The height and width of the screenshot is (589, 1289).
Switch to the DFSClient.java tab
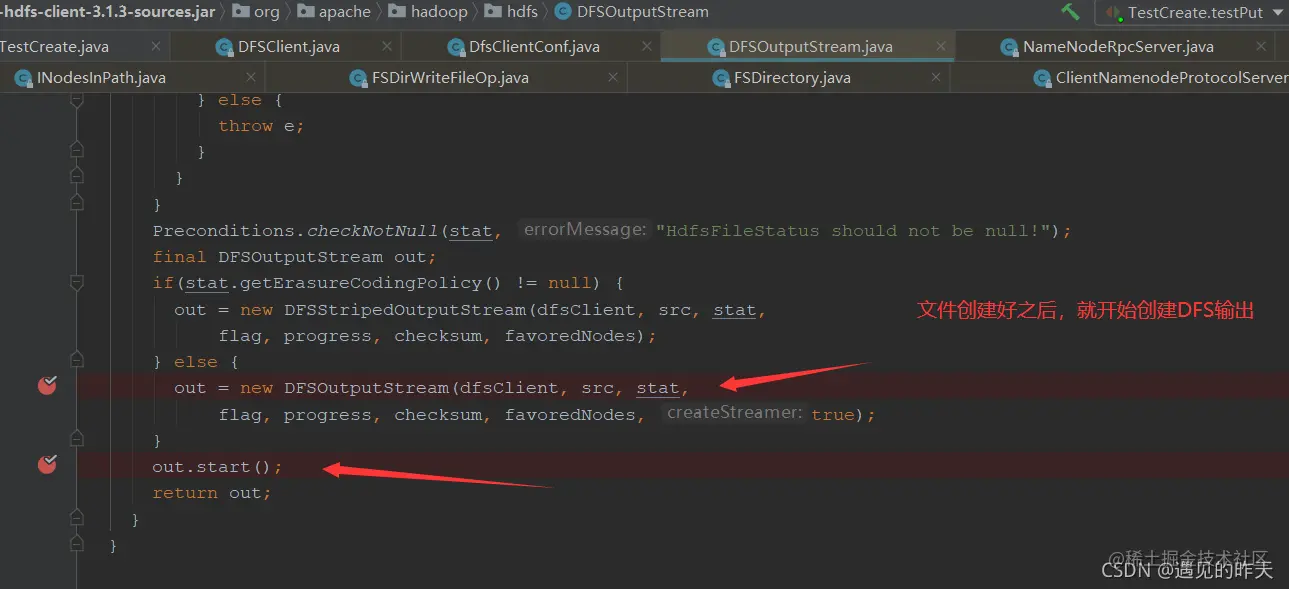[x=285, y=46]
